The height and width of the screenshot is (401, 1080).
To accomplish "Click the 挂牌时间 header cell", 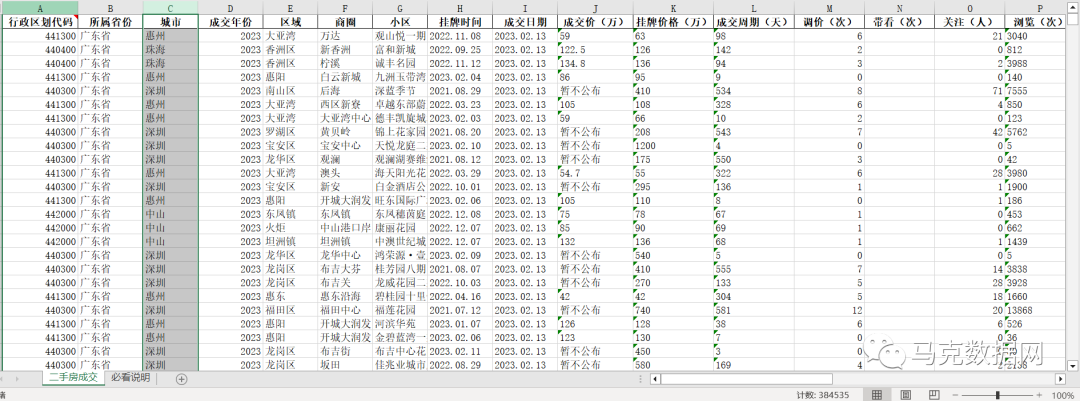I will click(460, 21).
